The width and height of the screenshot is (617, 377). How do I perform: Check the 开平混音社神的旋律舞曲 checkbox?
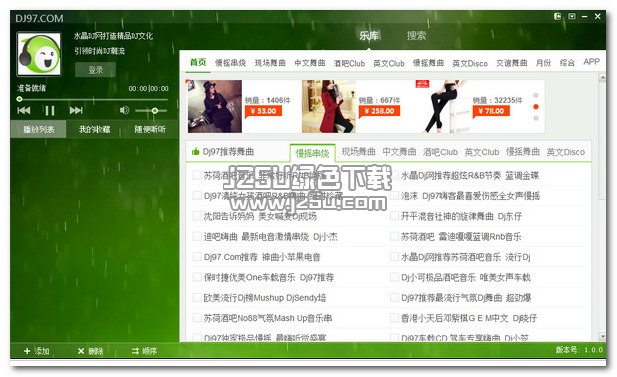(394, 216)
